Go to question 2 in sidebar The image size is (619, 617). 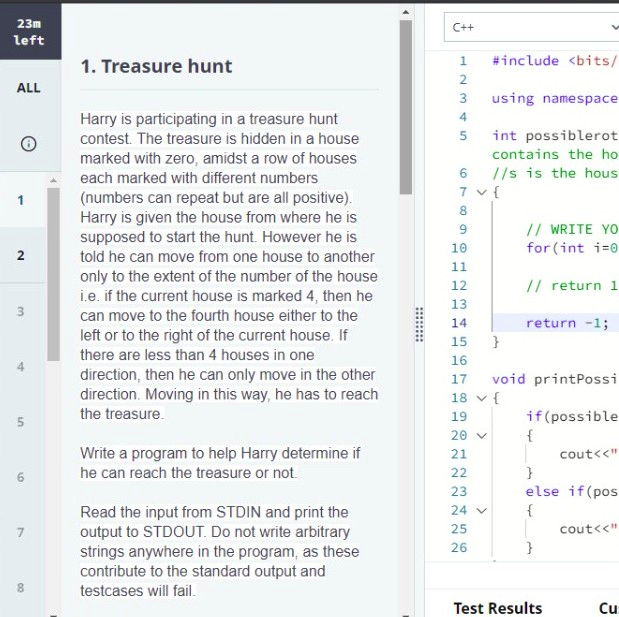[x=21, y=255]
